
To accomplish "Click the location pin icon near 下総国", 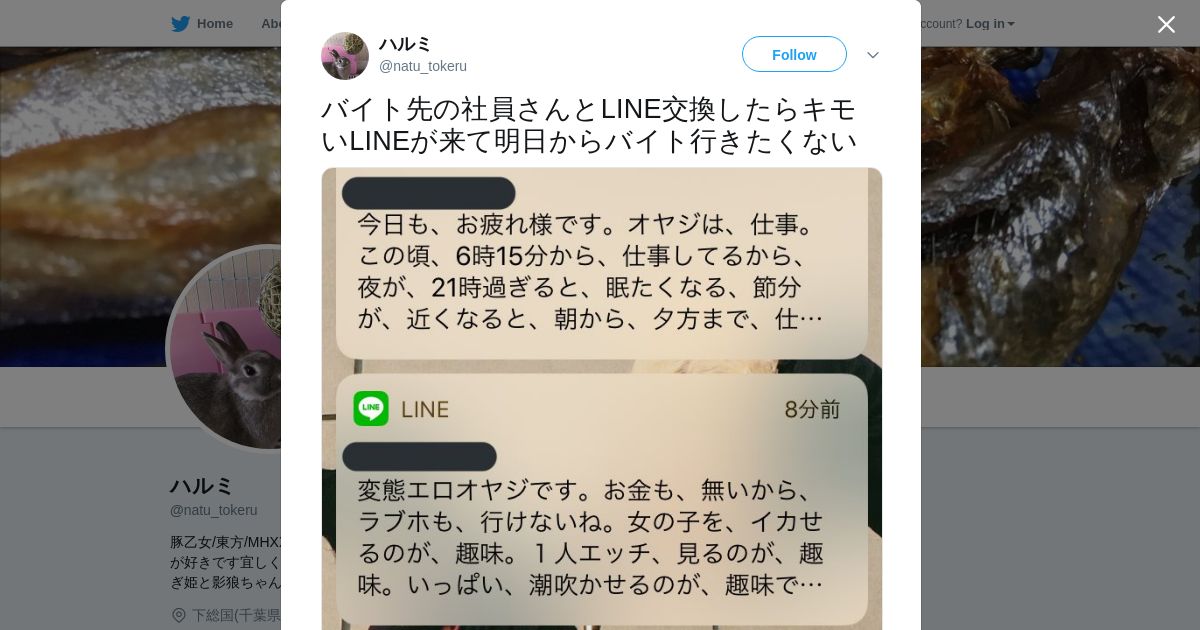I will 179,615.
